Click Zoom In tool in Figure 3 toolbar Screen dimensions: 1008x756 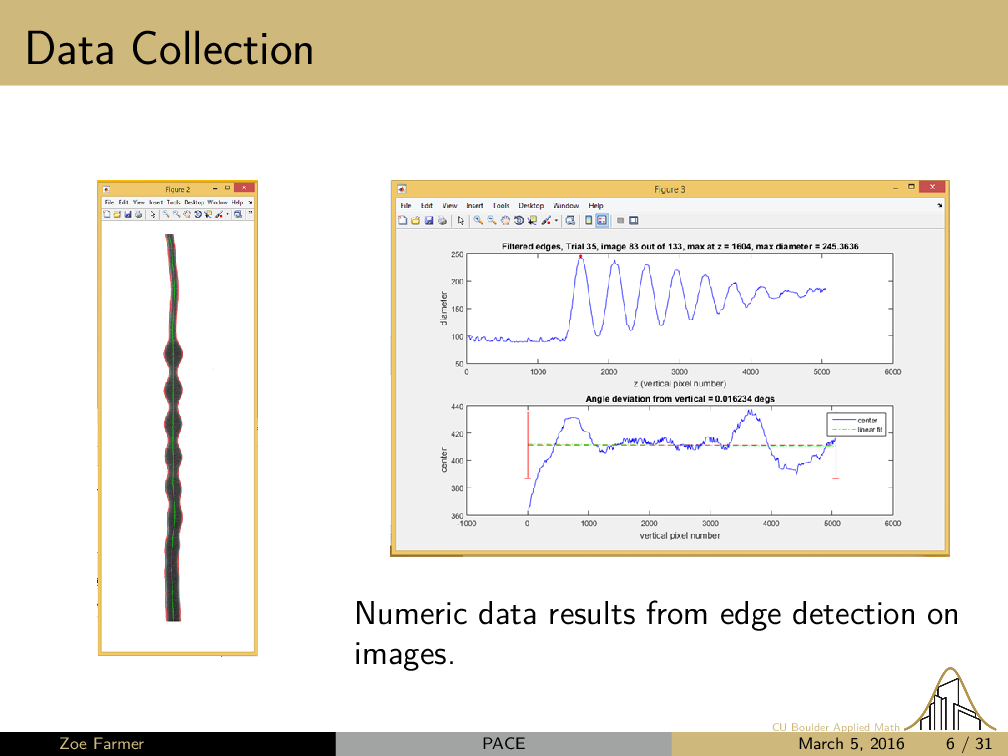(x=479, y=220)
